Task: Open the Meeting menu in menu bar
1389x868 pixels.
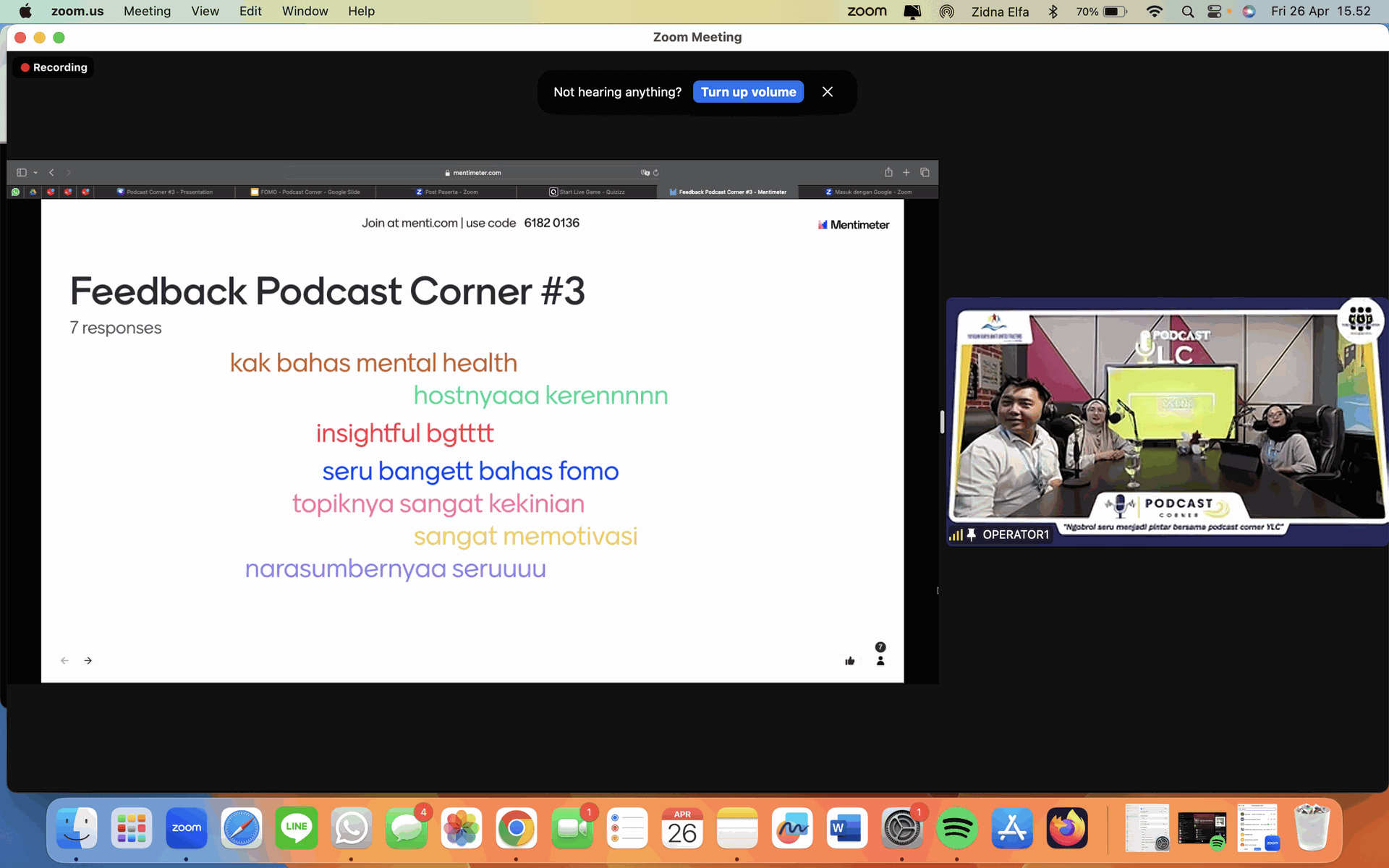Action: coord(147,11)
